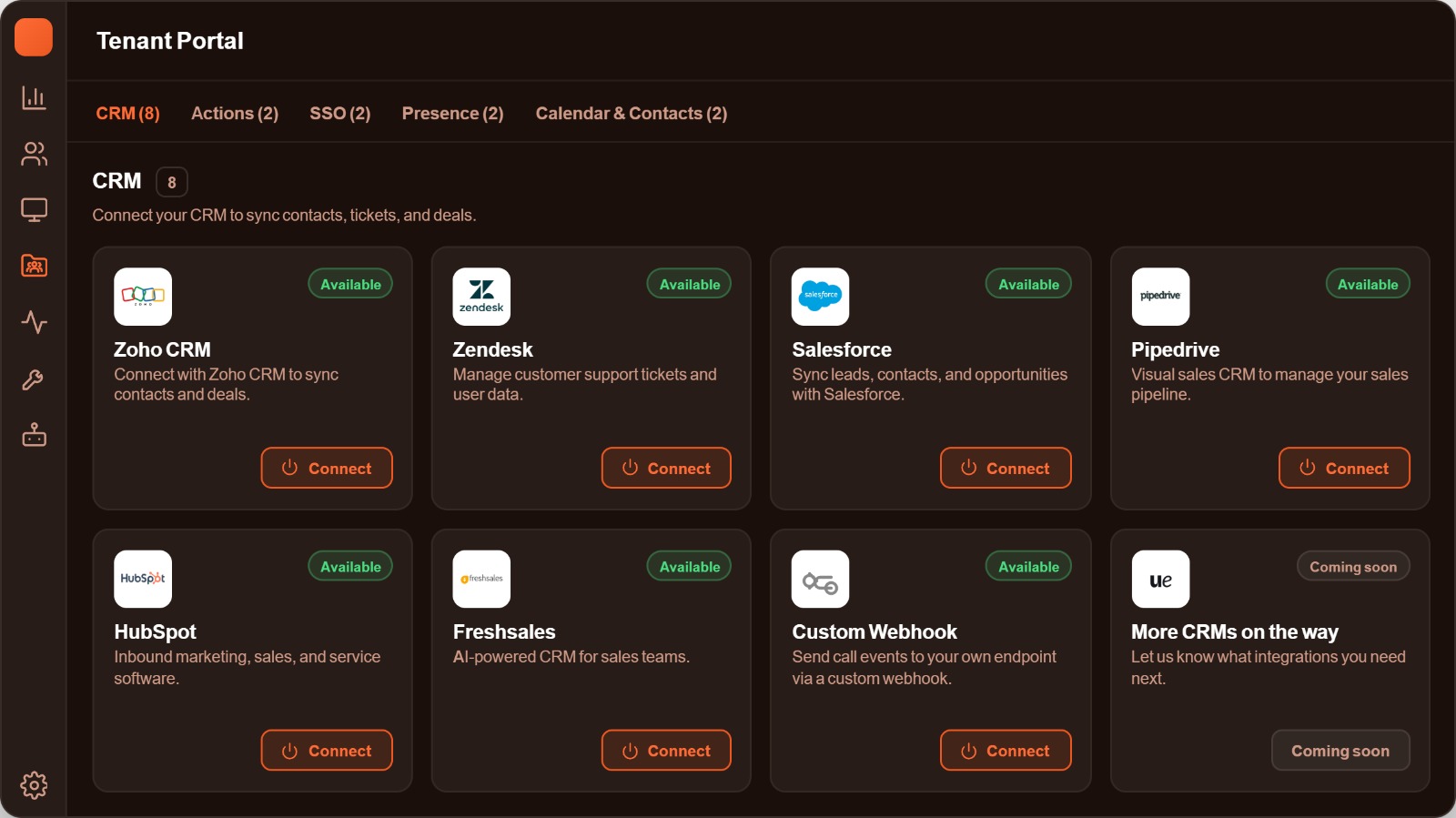Open the analytics bar chart sidebar icon
The image size is (1456, 818).
pos(34,97)
